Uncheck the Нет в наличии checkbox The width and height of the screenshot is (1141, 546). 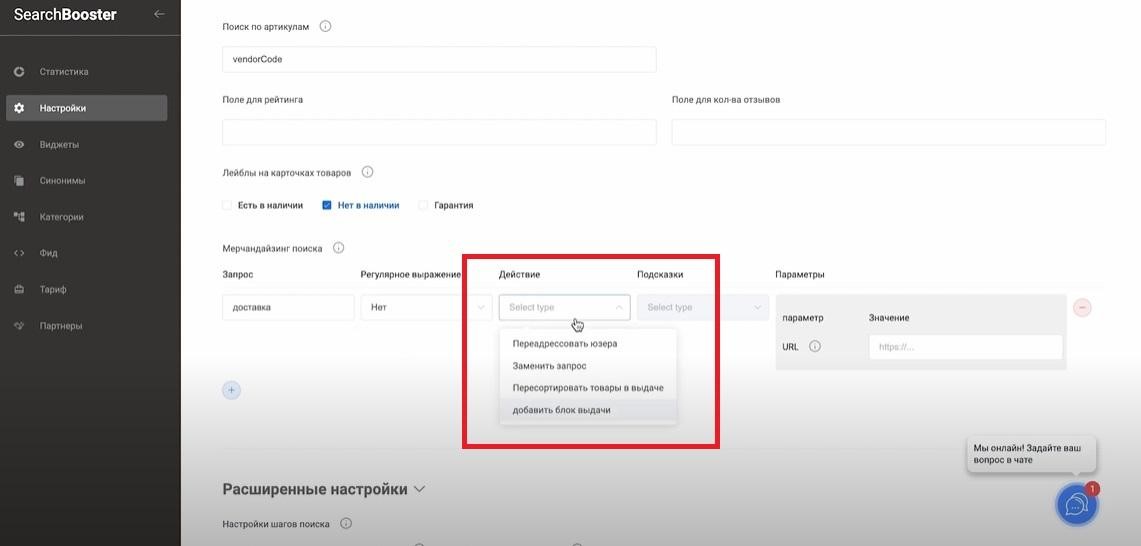(x=327, y=205)
